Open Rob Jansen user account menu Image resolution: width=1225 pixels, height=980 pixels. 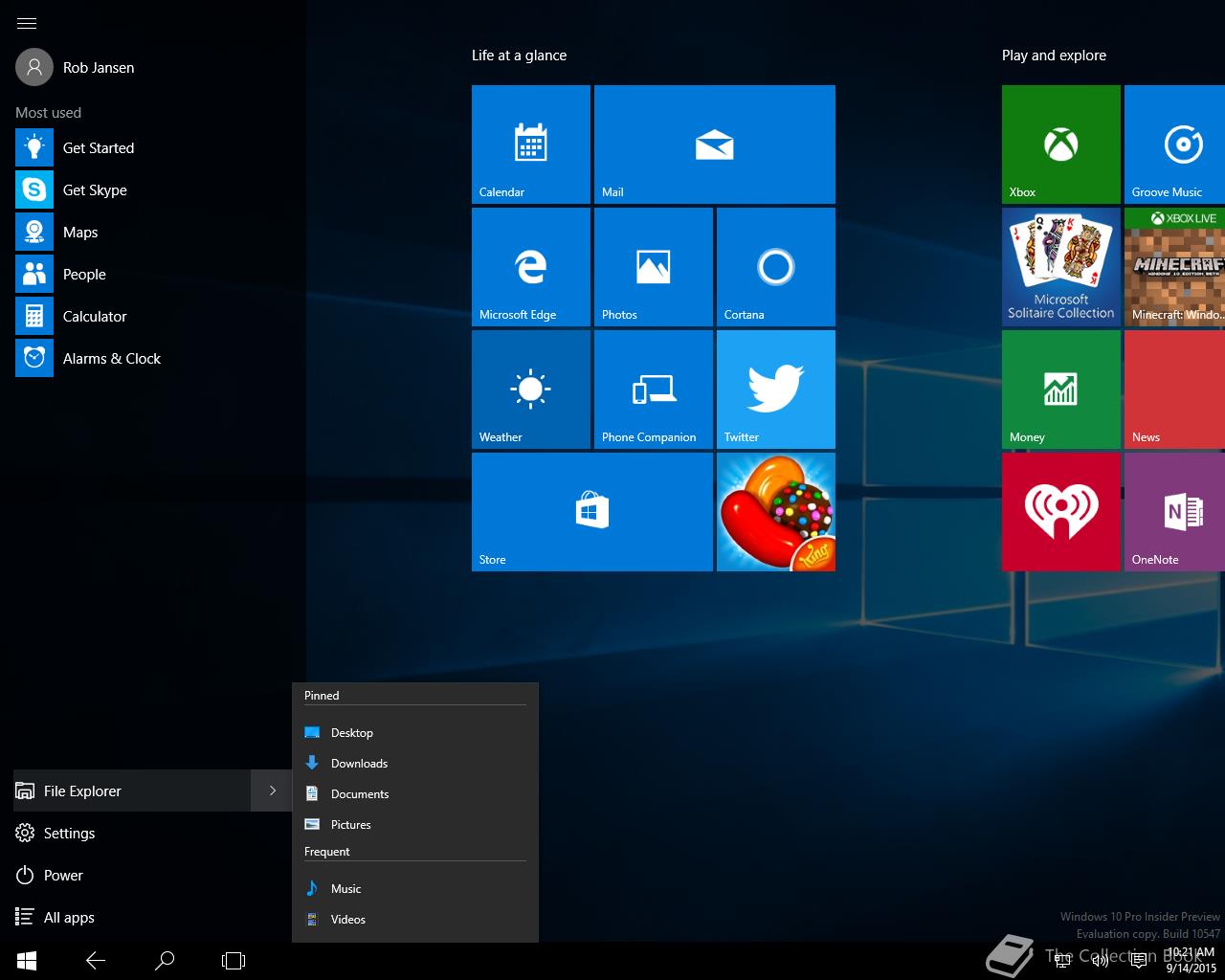(x=76, y=68)
